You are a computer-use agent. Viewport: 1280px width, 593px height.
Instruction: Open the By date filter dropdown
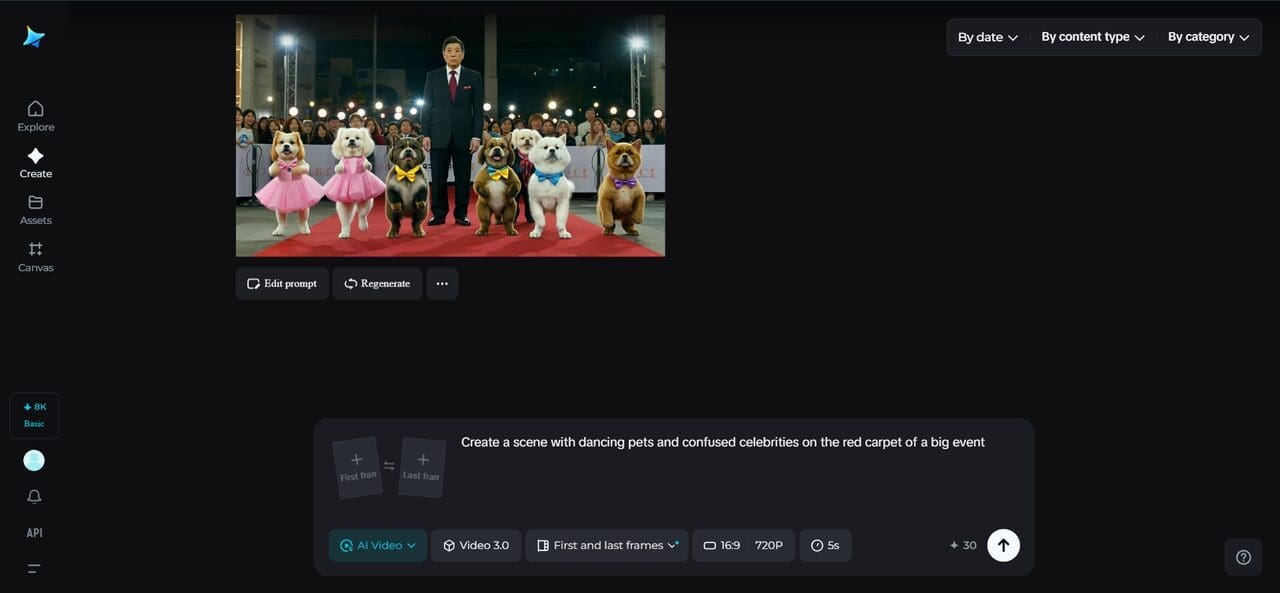coord(987,37)
